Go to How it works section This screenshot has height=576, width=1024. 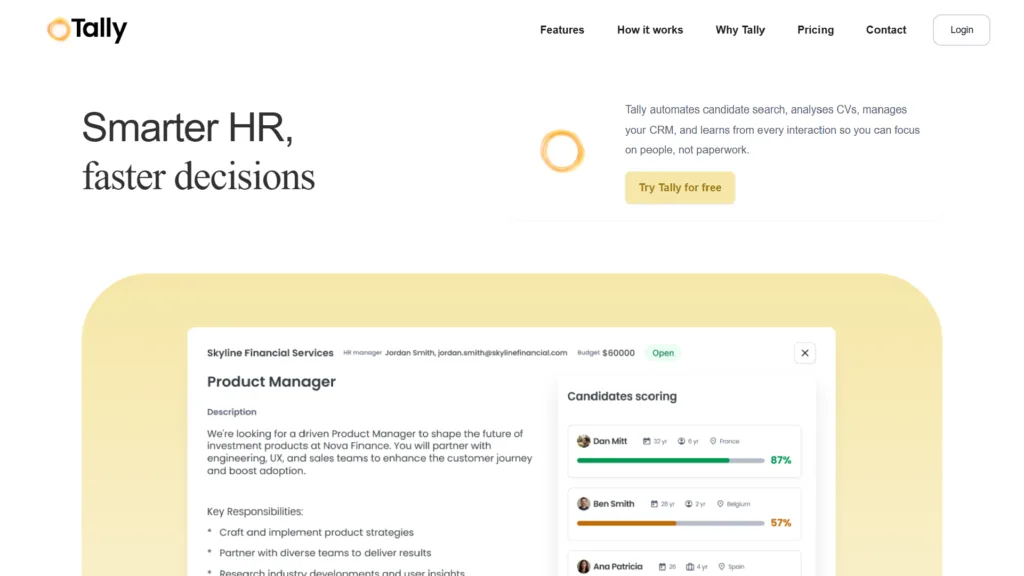[x=650, y=30]
